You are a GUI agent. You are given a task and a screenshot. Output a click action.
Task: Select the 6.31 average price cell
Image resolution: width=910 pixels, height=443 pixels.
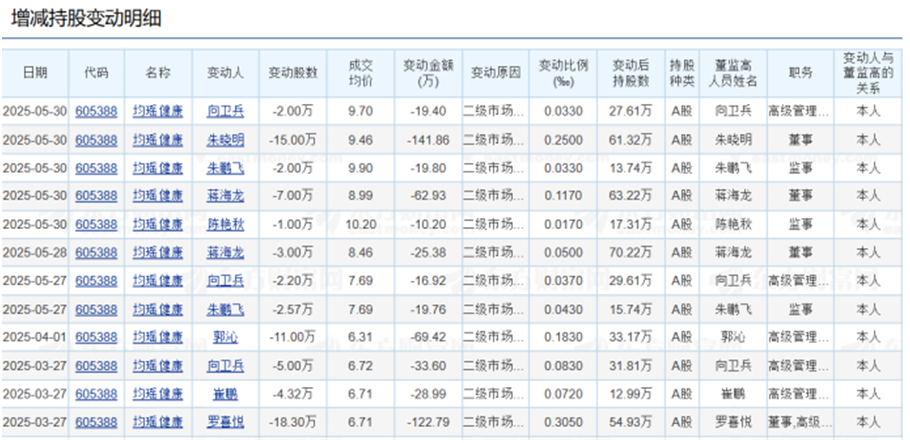[360, 337]
